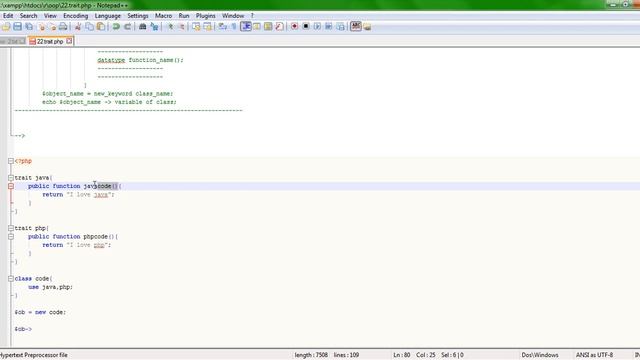Collapse the <?php fold marker
The height and width of the screenshot is (360, 640).
click(x=11, y=161)
